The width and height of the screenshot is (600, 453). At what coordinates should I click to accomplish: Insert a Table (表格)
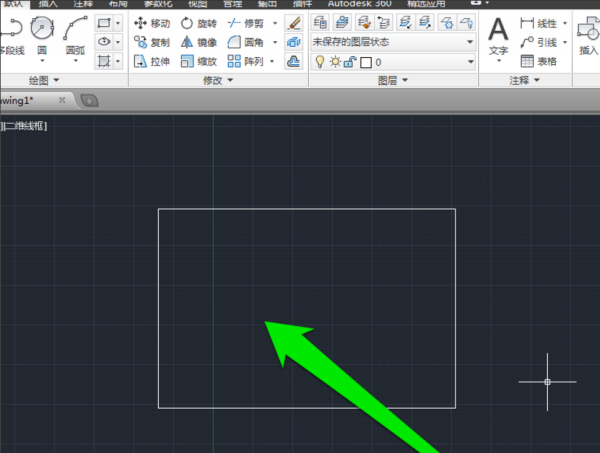[x=538, y=61]
